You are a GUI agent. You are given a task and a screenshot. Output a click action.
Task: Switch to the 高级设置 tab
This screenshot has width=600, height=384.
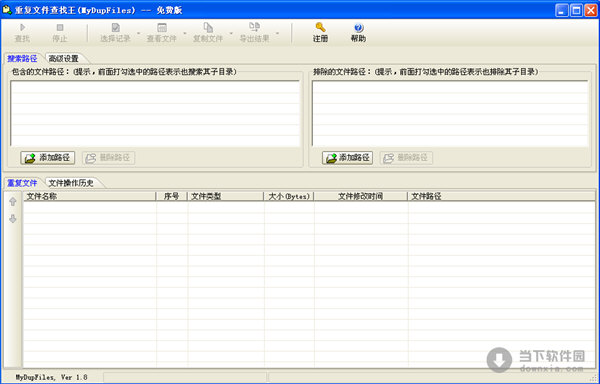pos(64,59)
